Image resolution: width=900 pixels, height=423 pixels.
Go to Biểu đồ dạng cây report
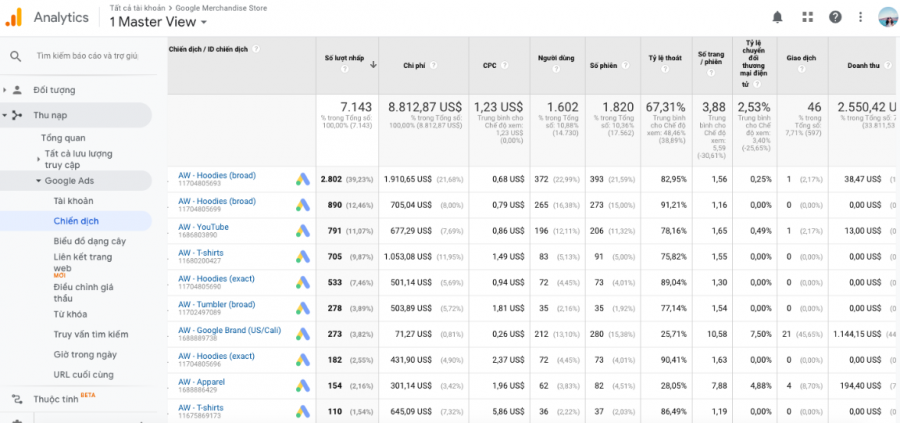click(x=89, y=241)
